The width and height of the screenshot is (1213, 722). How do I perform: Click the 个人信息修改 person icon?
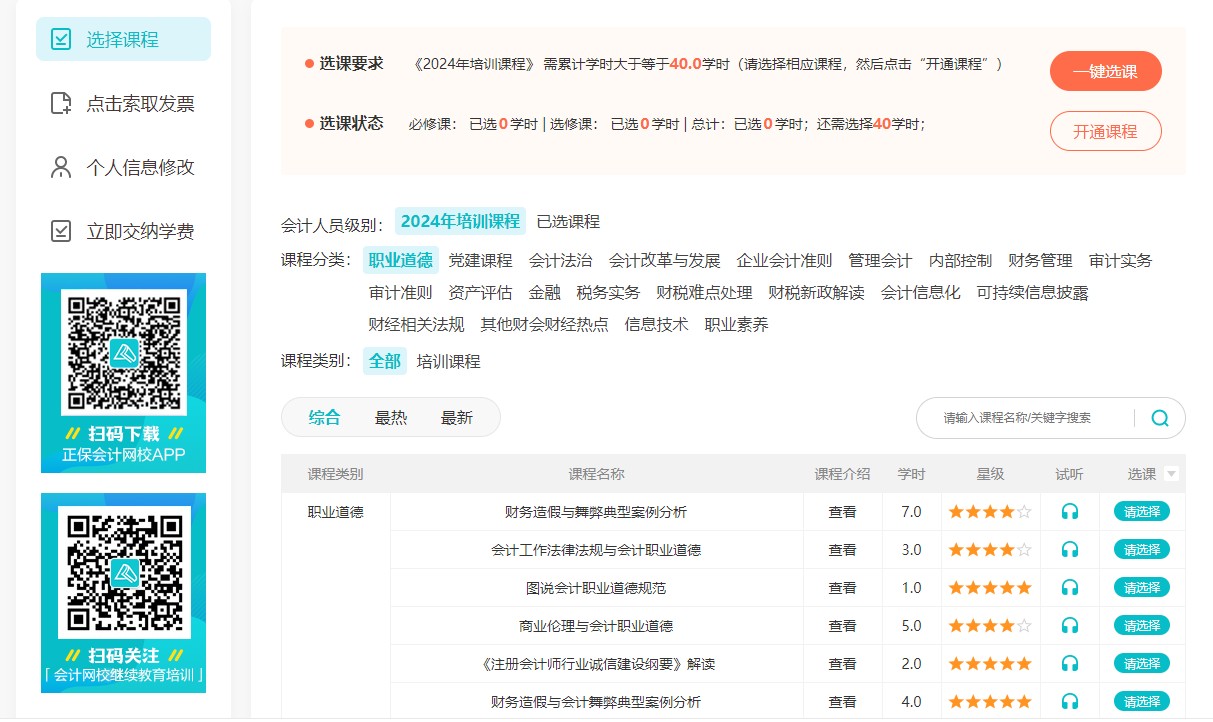pyautogui.click(x=61, y=167)
